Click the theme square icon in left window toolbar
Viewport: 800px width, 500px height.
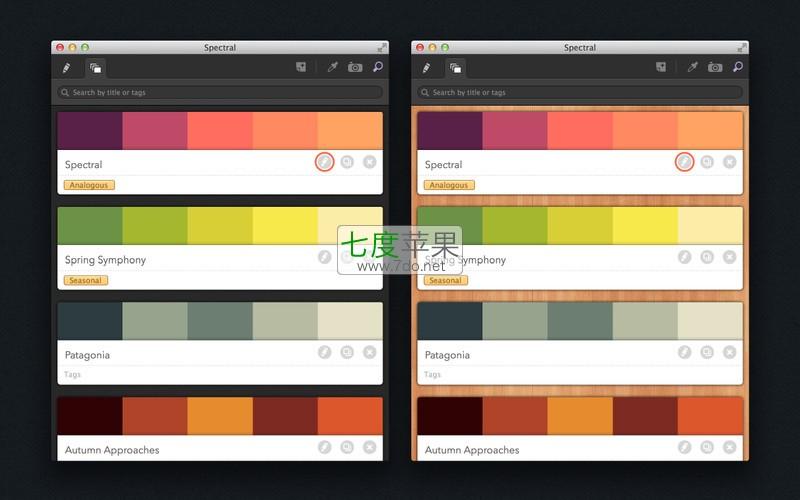tap(301, 67)
